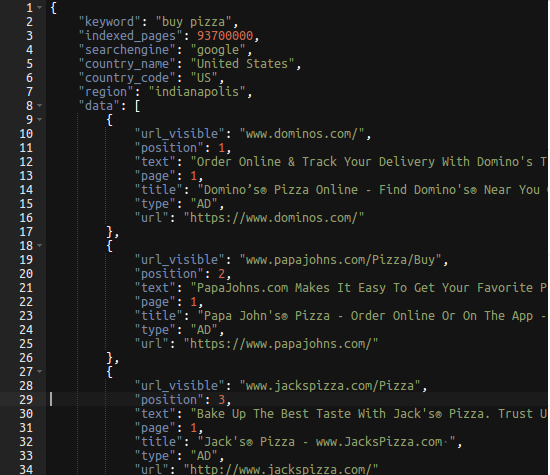Screen dimensions: 550x475
Task: Click the http://www.jackspizza.com/ url string
Action: [281, 469]
